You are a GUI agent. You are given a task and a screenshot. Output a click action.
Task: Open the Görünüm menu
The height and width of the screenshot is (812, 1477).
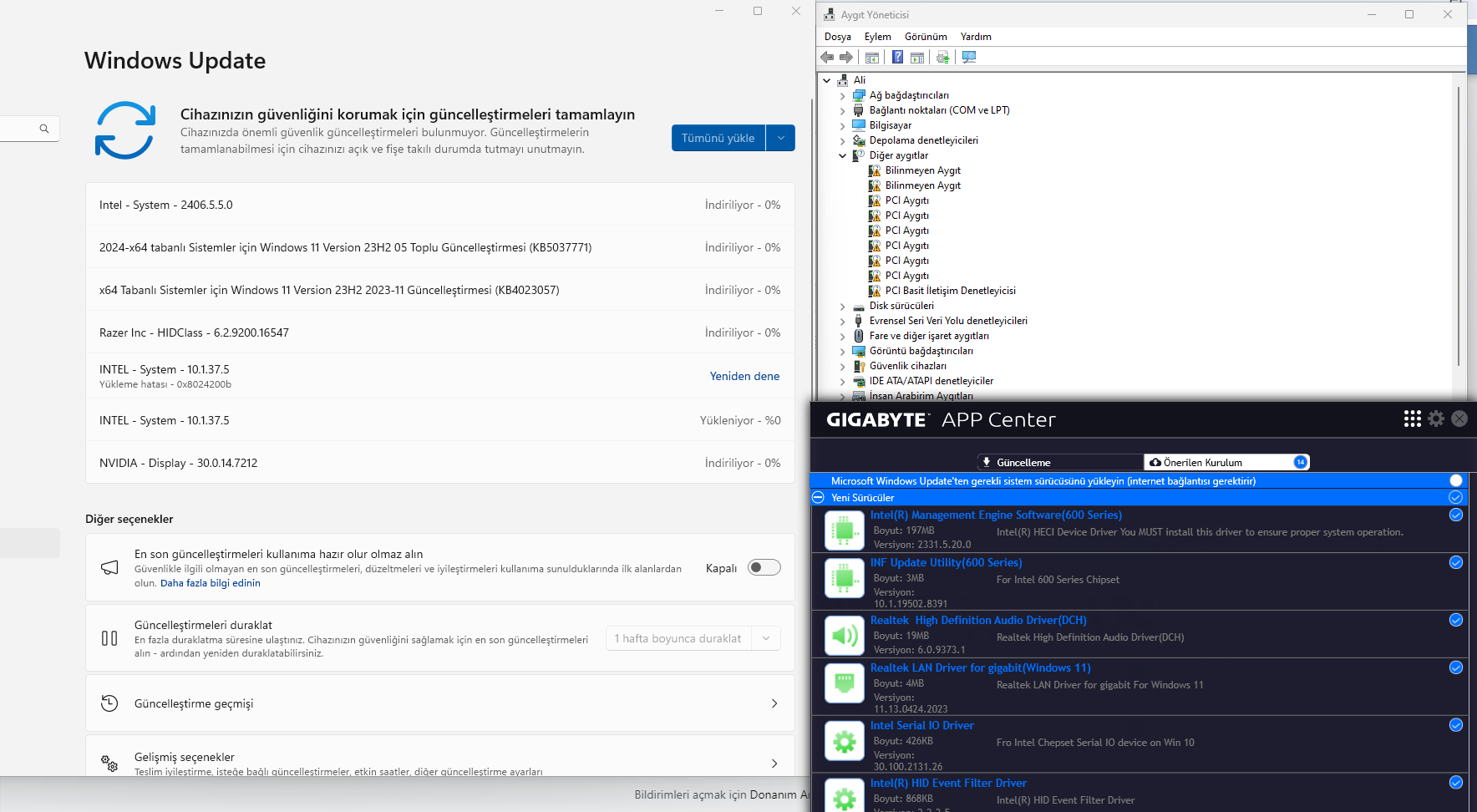(x=926, y=37)
